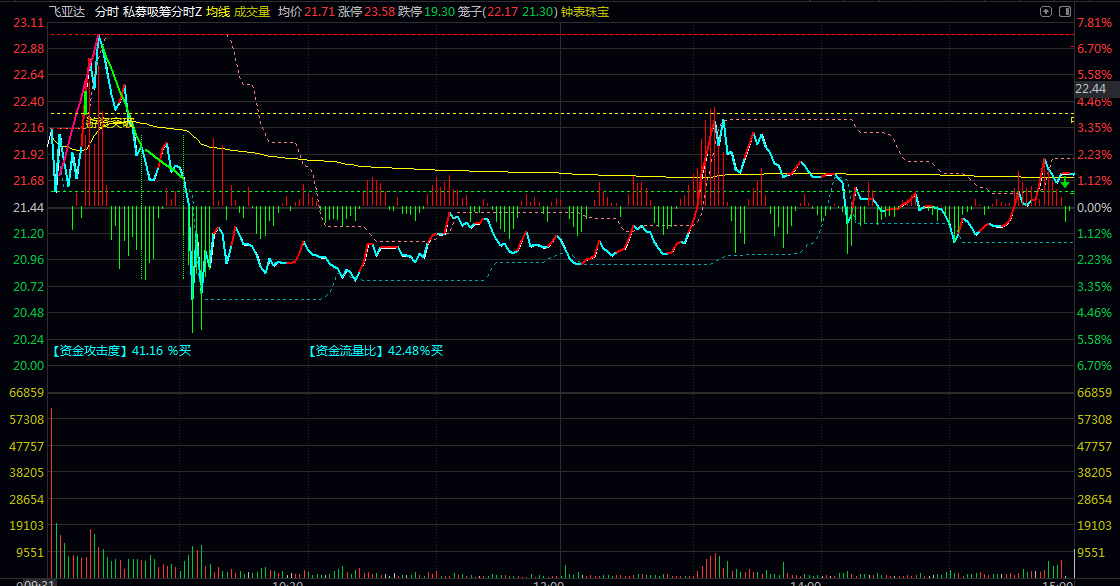Click the up-arrow pop-out chart icon
This screenshot has width=1120, height=586.
coord(1046,11)
